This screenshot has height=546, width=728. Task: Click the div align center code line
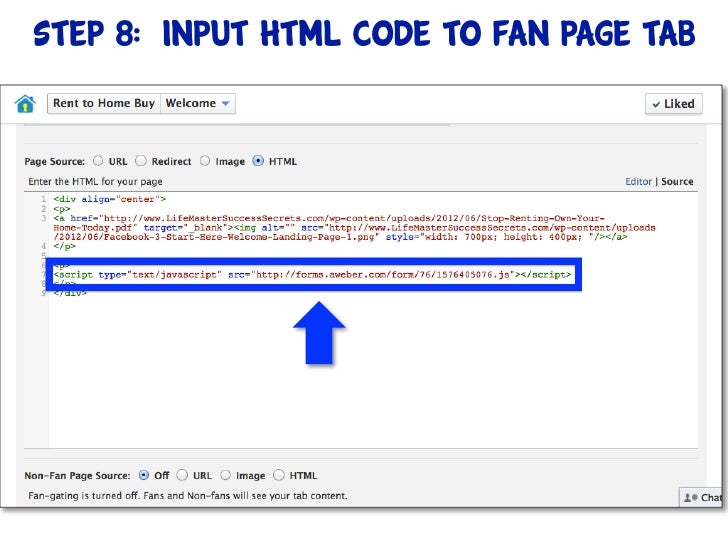[x=110, y=199]
